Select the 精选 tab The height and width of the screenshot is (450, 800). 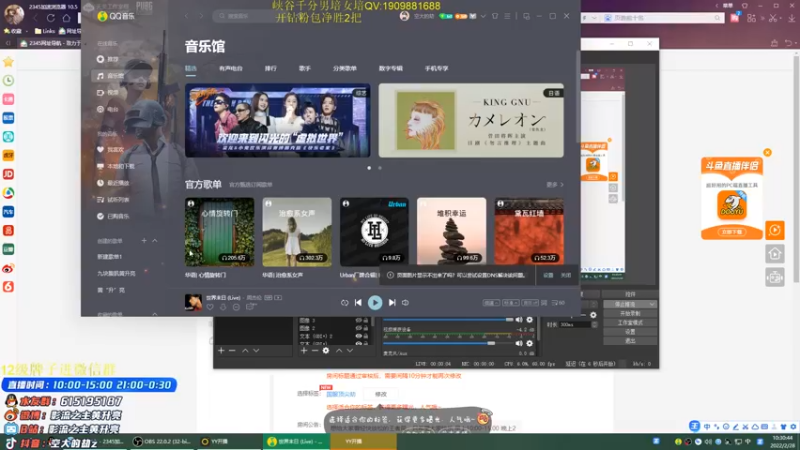pos(191,68)
